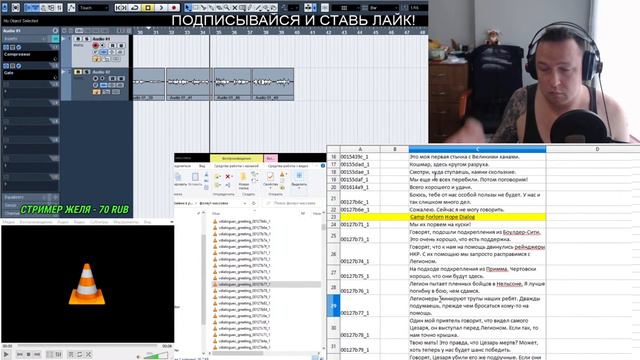The height and width of the screenshot is (360, 640).
Task: Mute the Audio 02 track
Action: 78,72
